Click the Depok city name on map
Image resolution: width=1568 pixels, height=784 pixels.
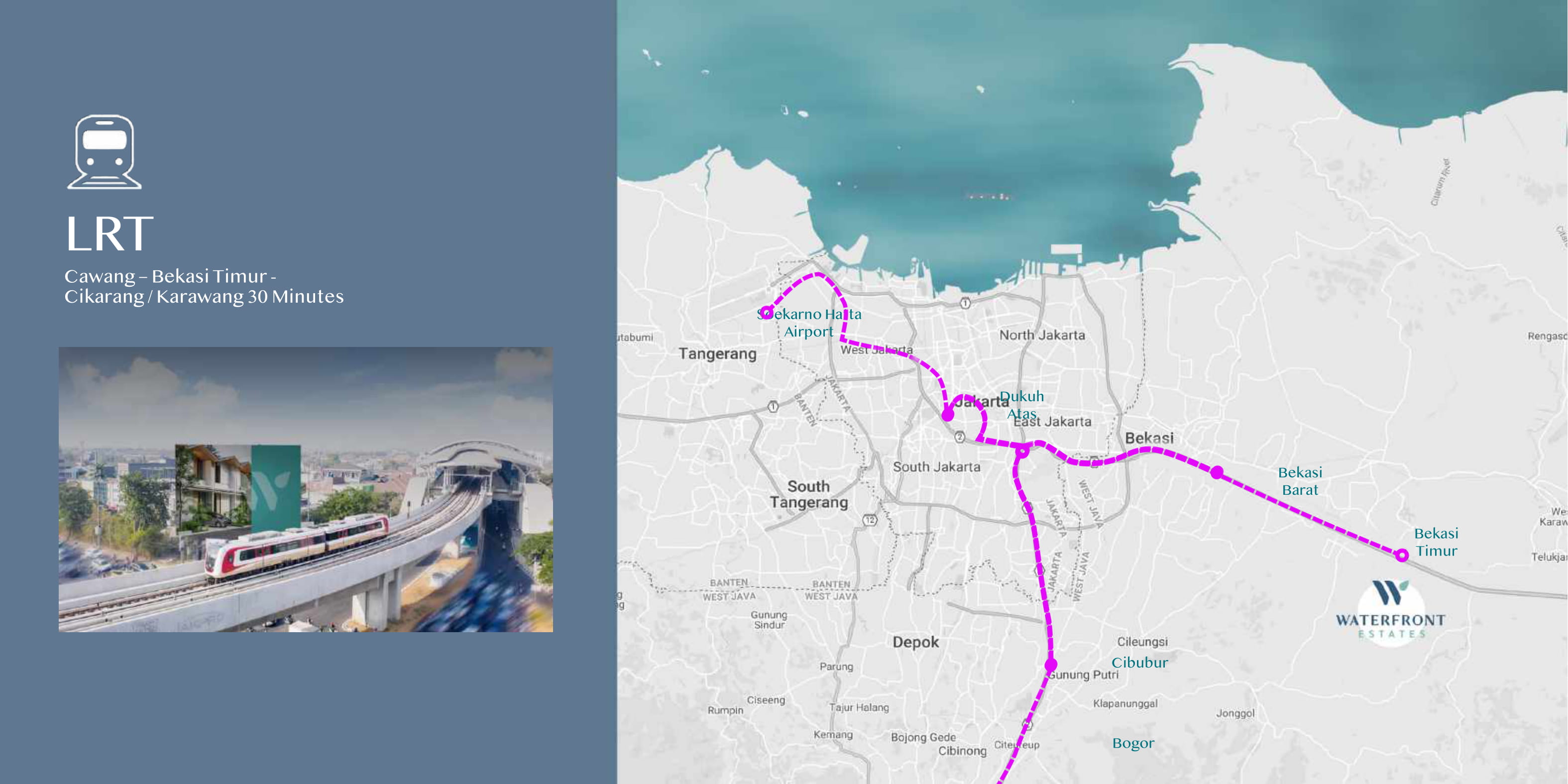tap(915, 642)
